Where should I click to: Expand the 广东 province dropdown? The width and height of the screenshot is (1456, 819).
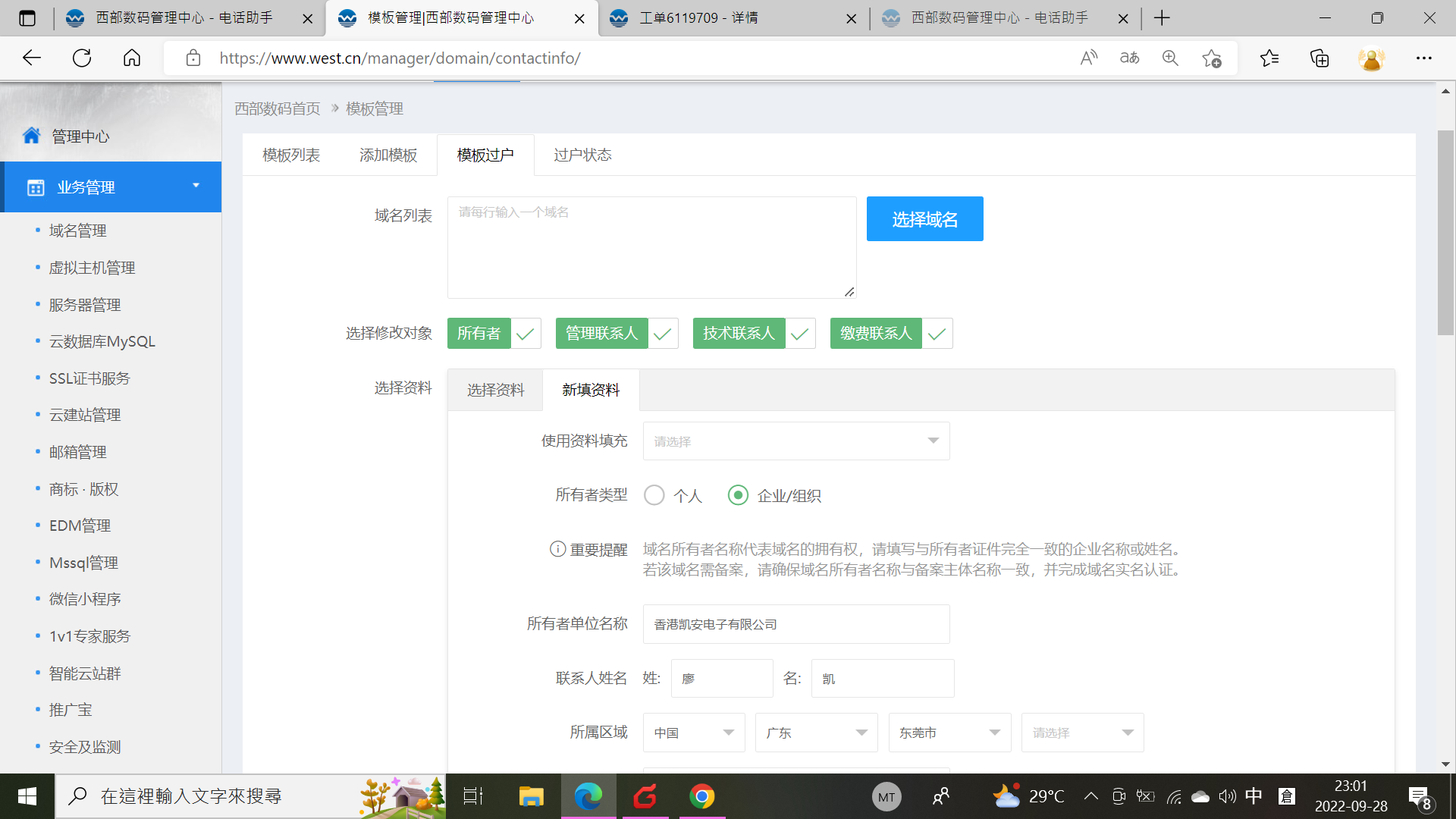(816, 733)
